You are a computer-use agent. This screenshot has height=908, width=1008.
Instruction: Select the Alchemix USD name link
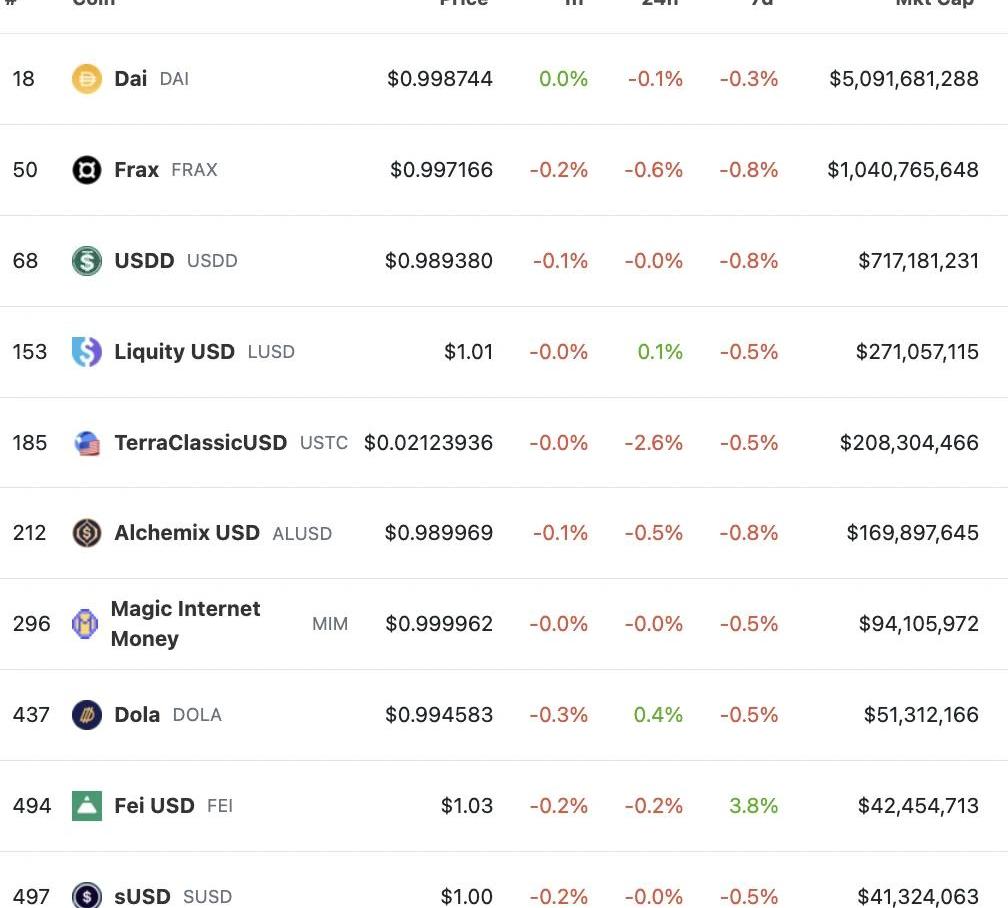[187, 533]
